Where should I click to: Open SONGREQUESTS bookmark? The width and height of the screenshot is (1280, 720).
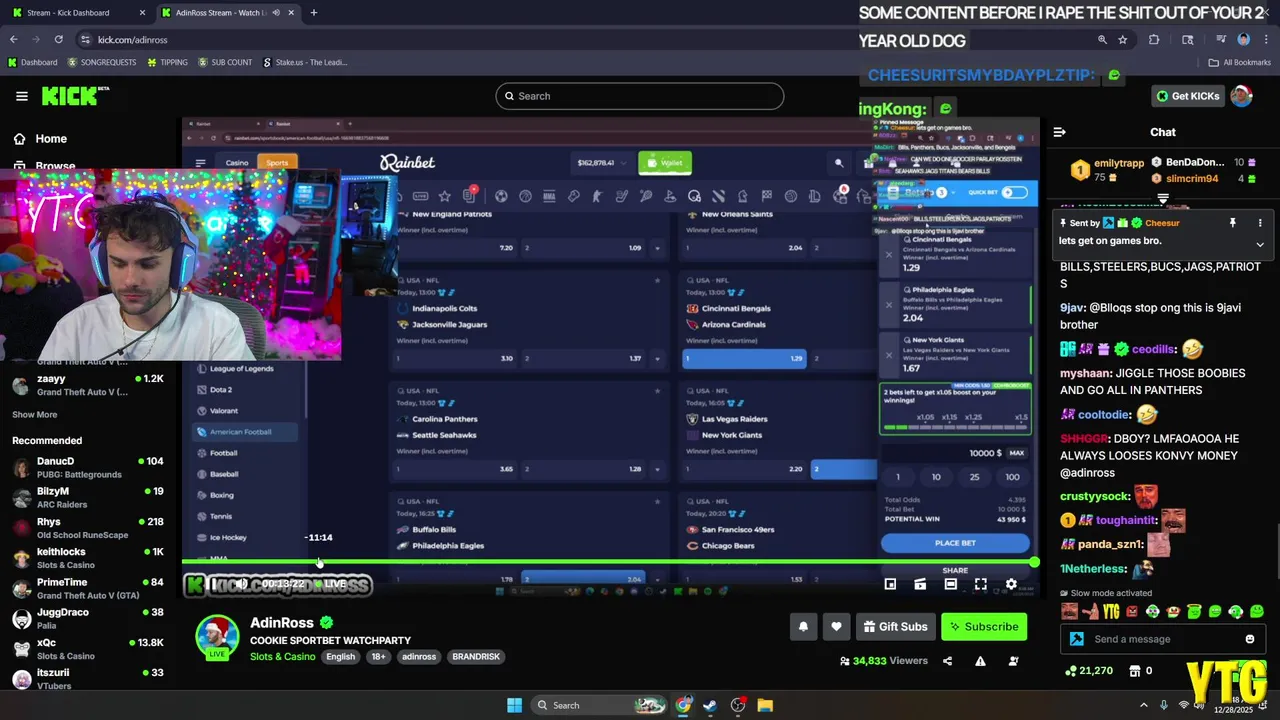click(102, 62)
